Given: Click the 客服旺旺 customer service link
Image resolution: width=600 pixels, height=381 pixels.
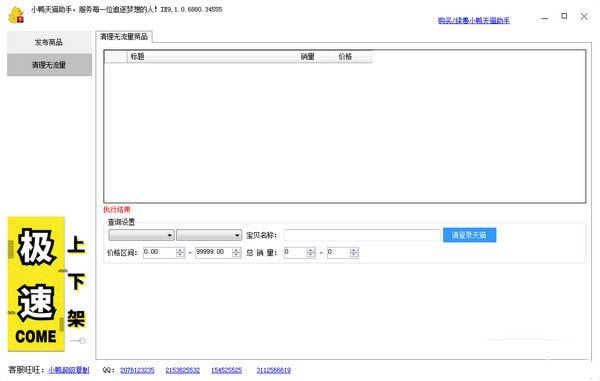Looking at the screenshot, I should (x=69, y=370).
